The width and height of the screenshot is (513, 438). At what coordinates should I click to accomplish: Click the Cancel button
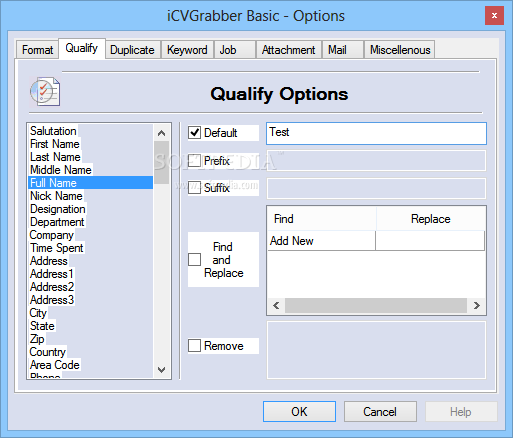[x=380, y=411]
